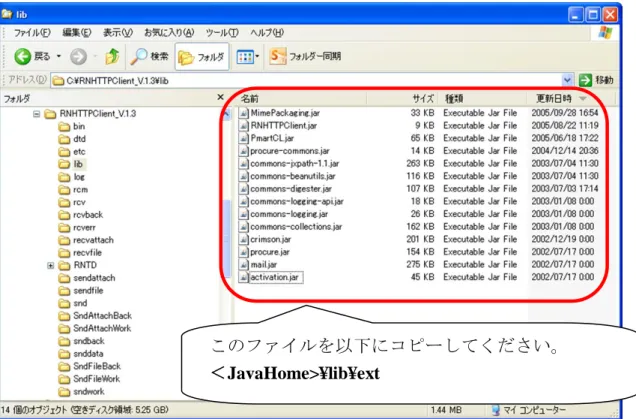This screenshot has width=636, height=419.
Task: Select the rcm folder icon
Action: pyautogui.click(x=64, y=189)
